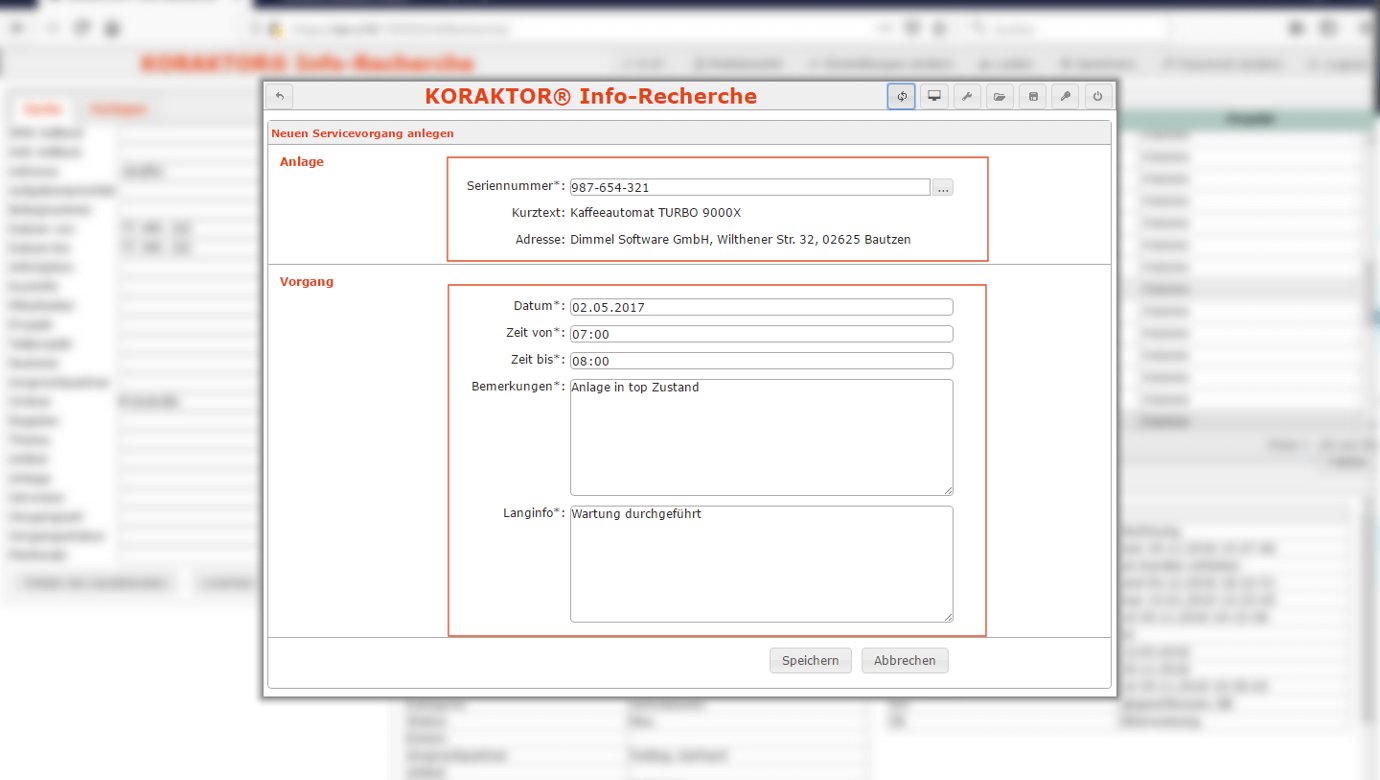Click the Langinfo textarea resize handle
This screenshot has width=1380, height=780.
(x=948, y=617)
